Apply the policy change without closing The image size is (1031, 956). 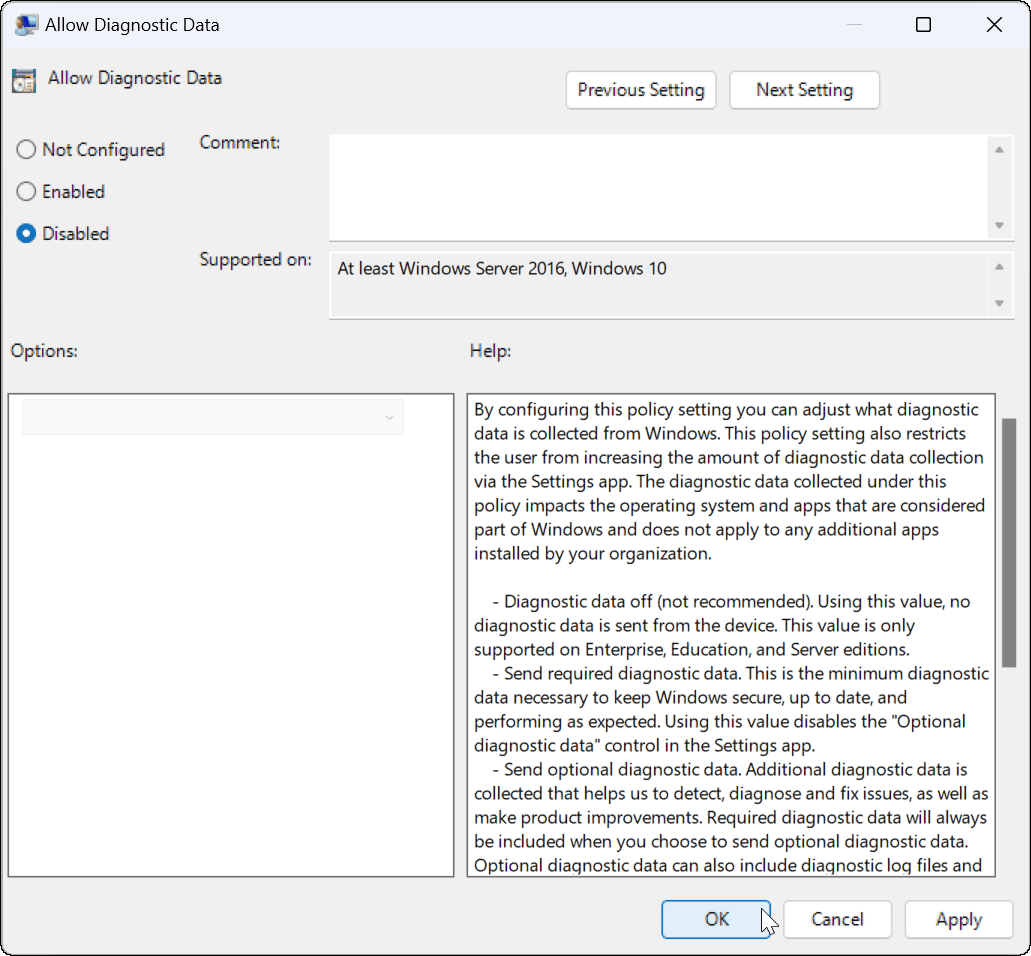958,919
